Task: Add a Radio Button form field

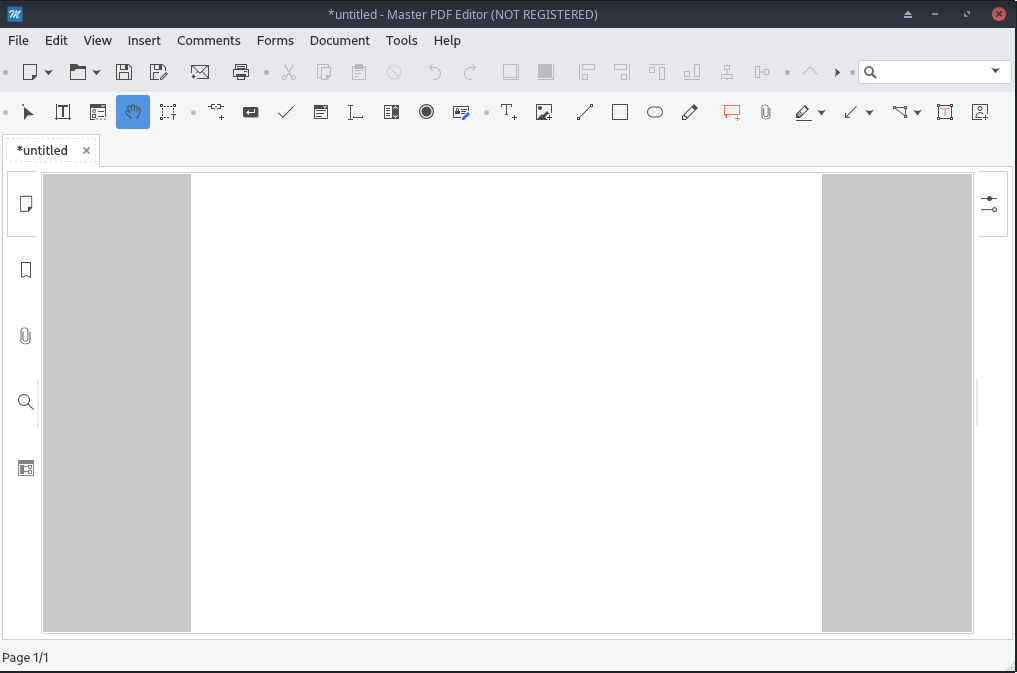Action: 426,112
